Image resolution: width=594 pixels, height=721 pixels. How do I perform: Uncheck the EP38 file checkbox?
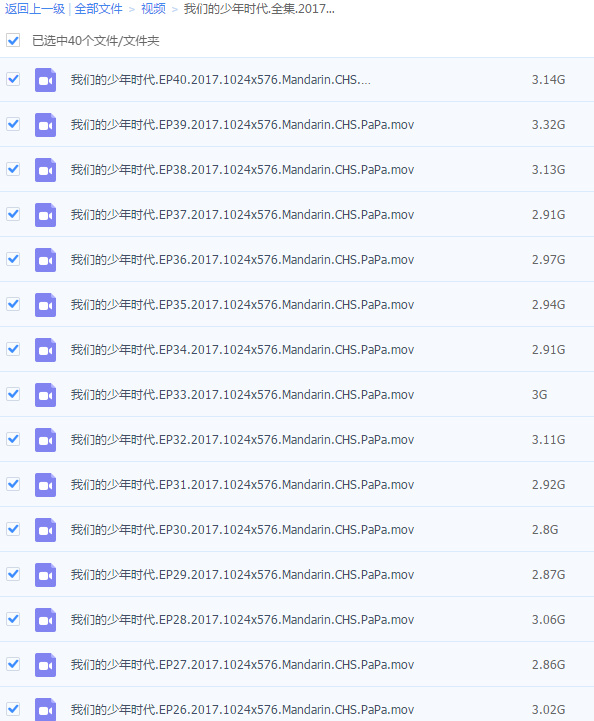tap(13, 169)
